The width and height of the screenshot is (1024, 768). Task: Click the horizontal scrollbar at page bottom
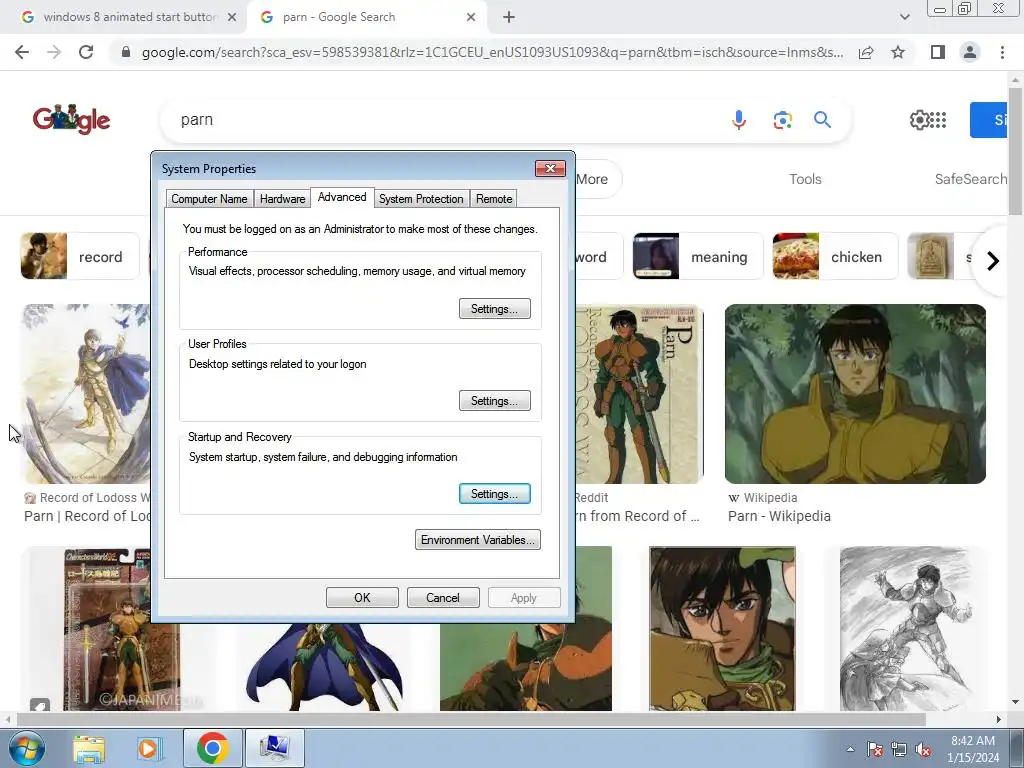(x=470, y=719)
